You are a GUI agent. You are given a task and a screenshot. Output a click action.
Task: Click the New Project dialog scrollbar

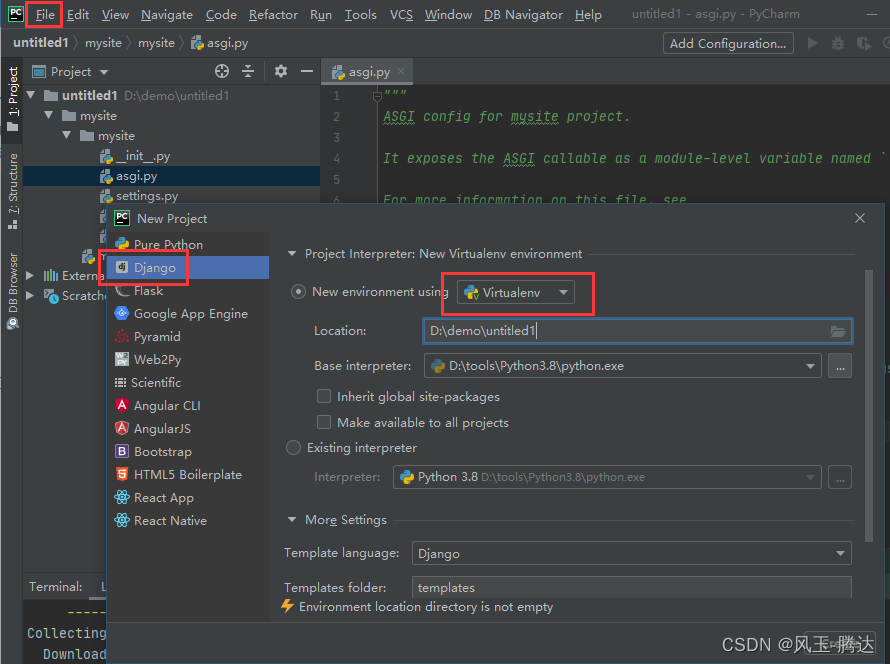click(x=868, y=406)
